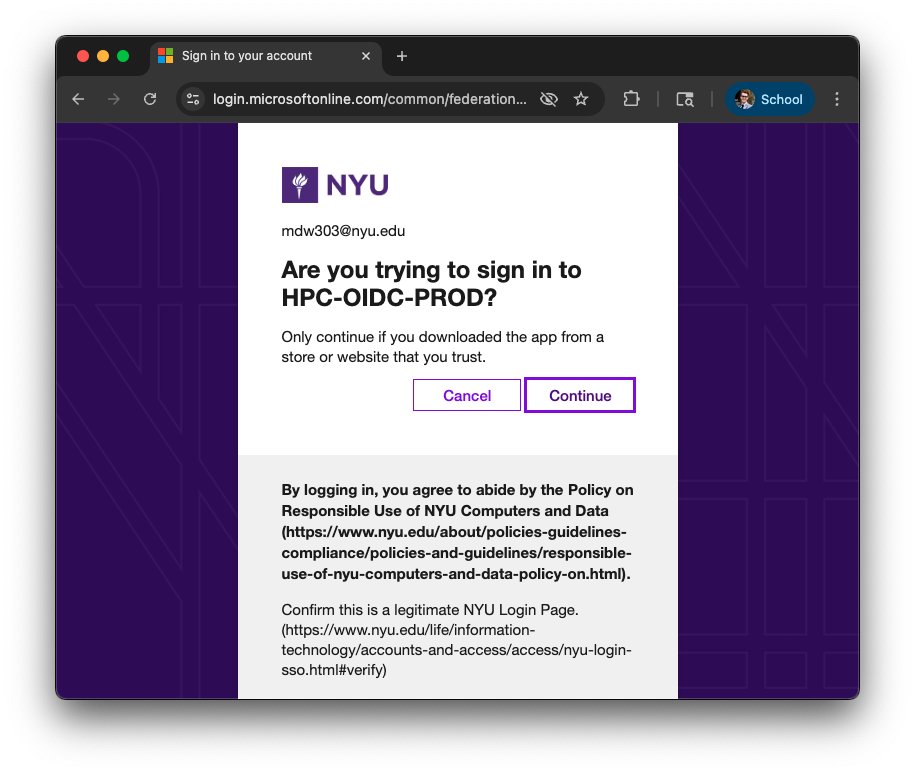Click the back navigation arrow
This screenshot has height=772, width=915.
click(78, 99)
